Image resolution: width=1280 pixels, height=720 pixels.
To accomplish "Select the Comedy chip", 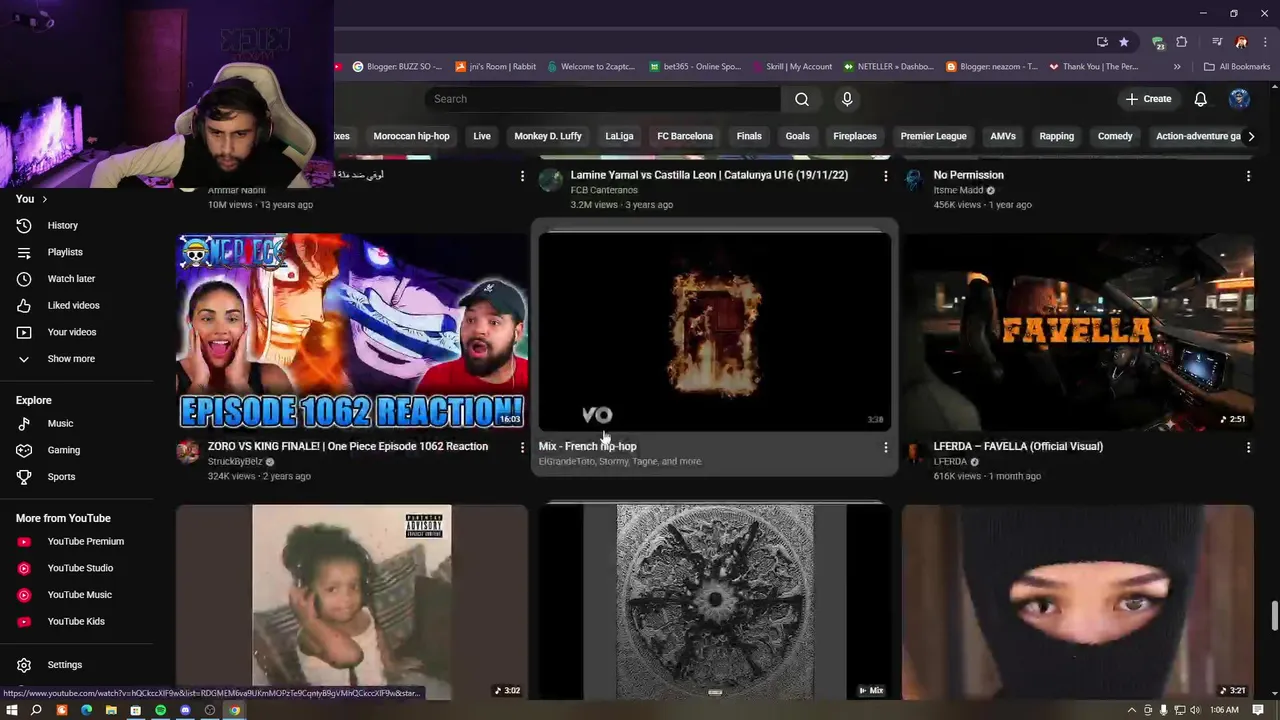I will coord(1115,136).
